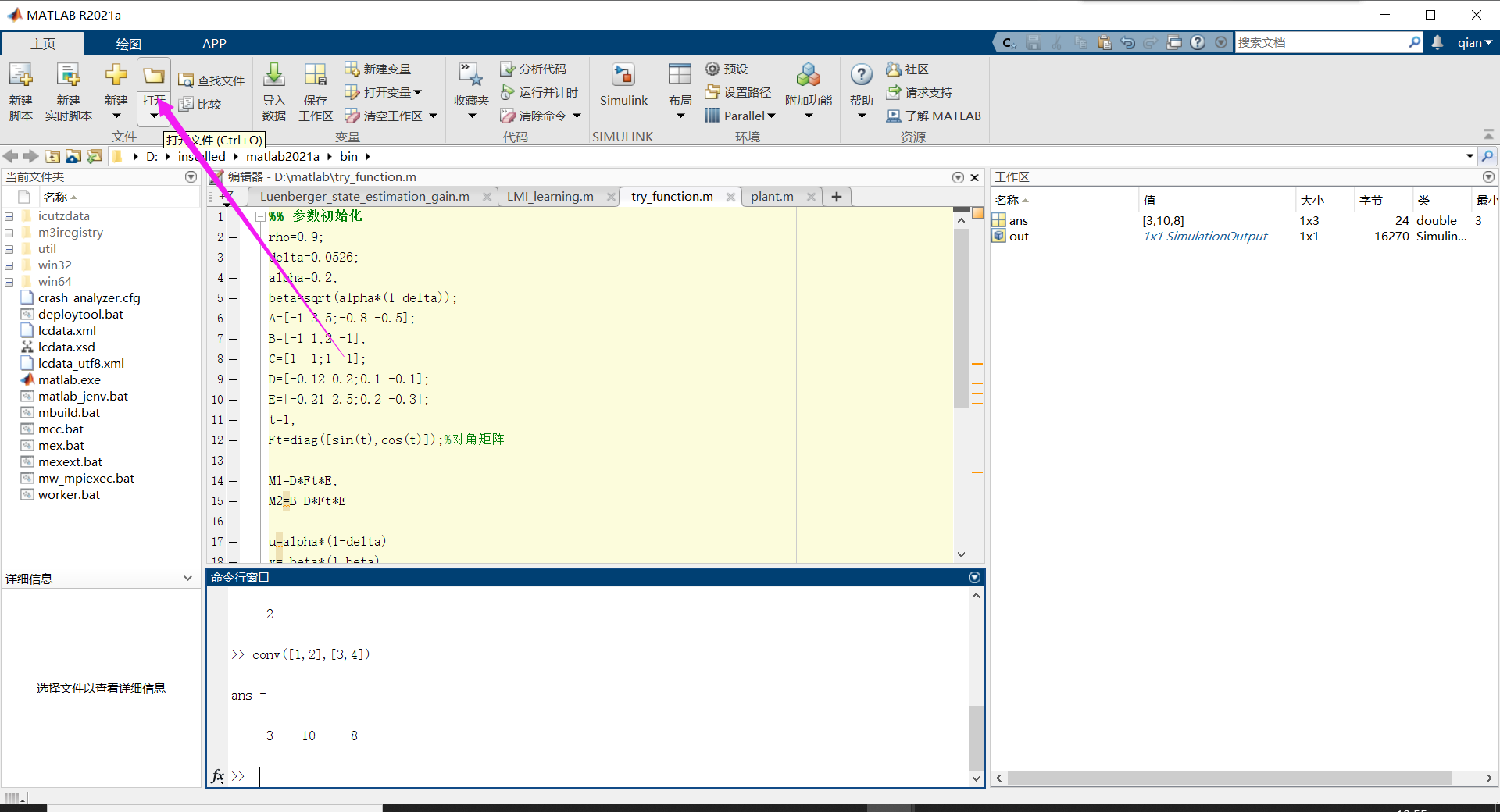Screen dimensions: 1500x812
Task: Launch Simulink from the toolstrip
Action: pos(623,84)
